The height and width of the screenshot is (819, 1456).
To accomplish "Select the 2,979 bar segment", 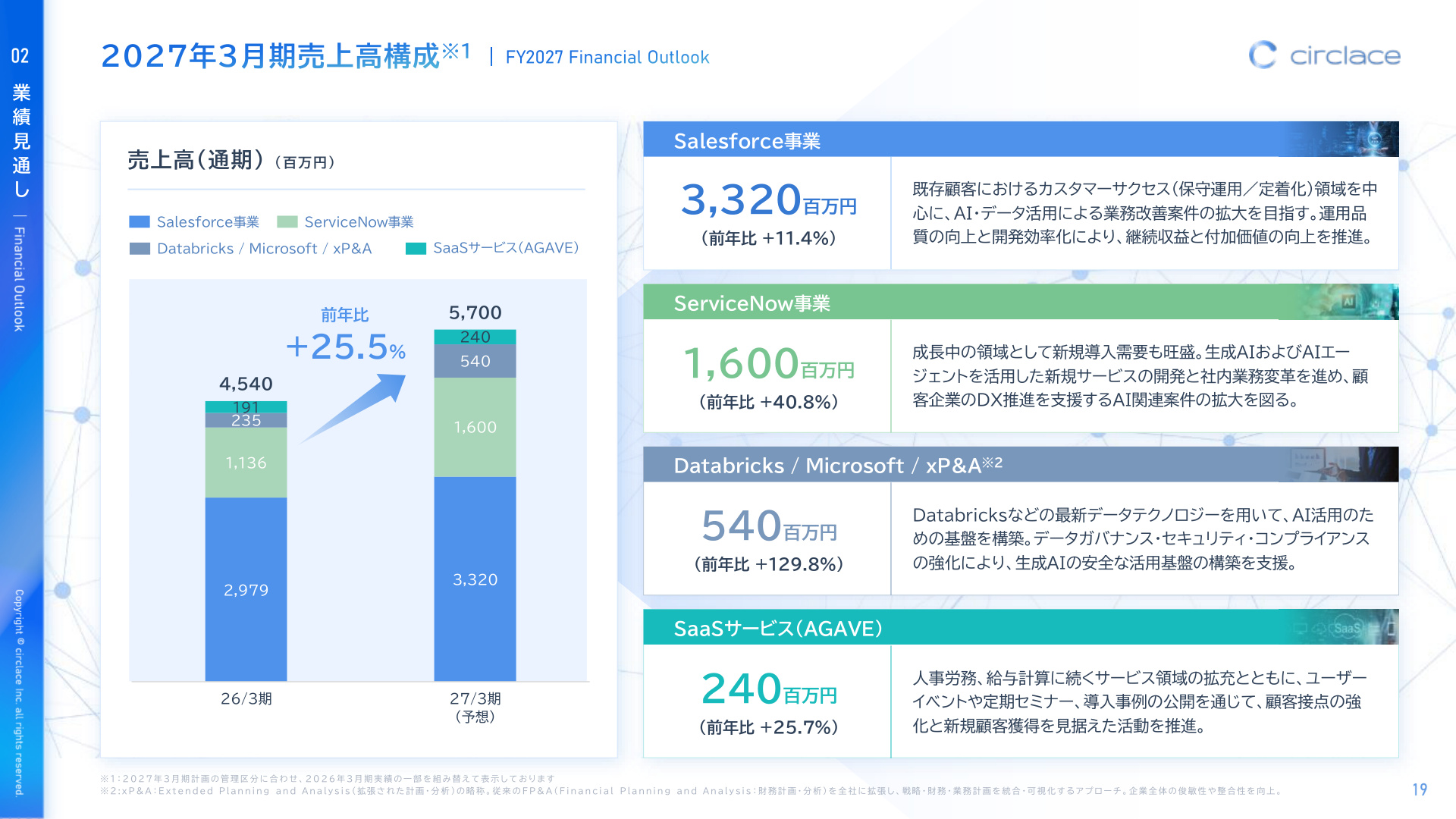I will [x=246, y=589].
